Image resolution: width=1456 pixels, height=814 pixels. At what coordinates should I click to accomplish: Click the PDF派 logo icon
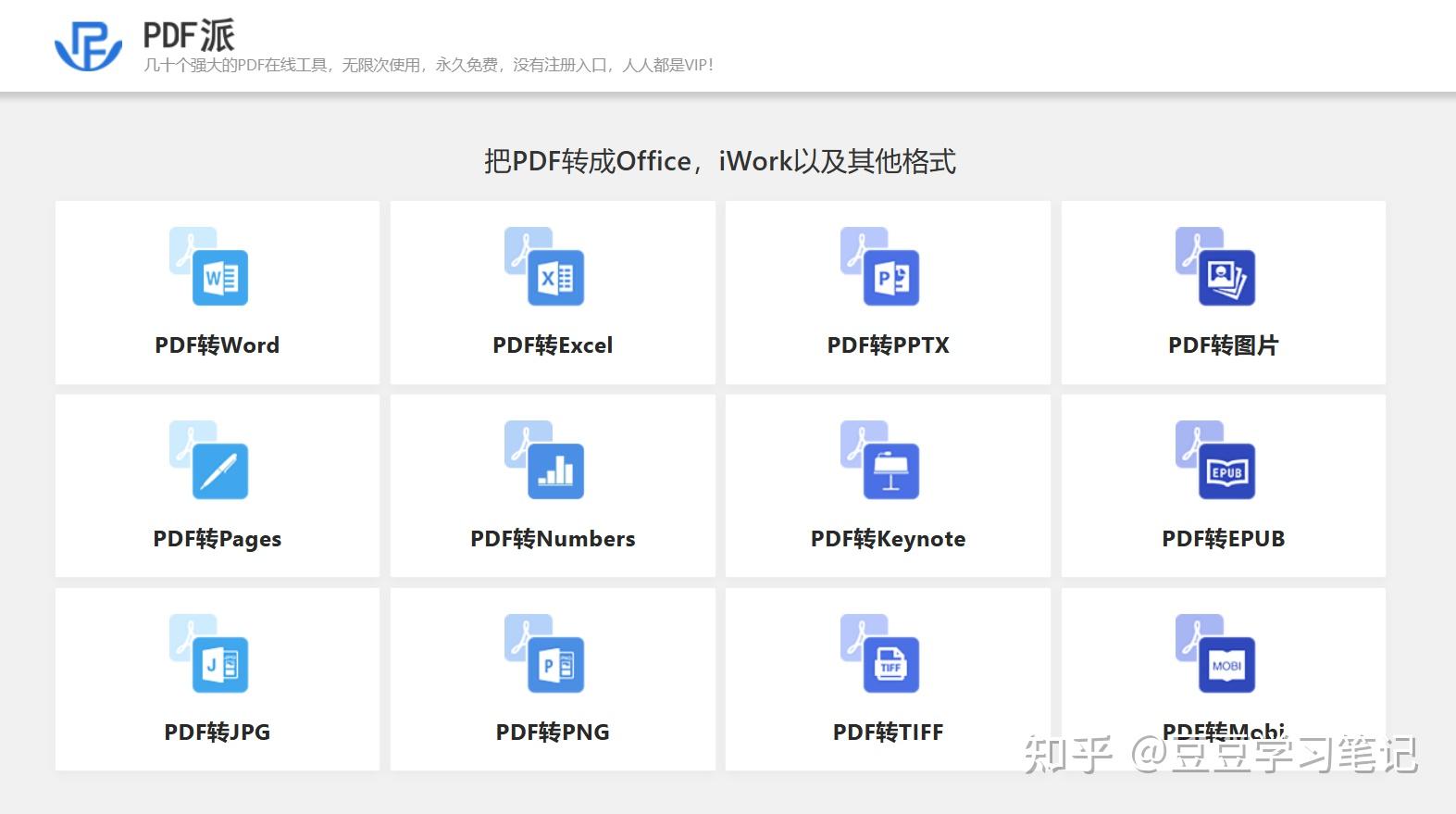88,45
